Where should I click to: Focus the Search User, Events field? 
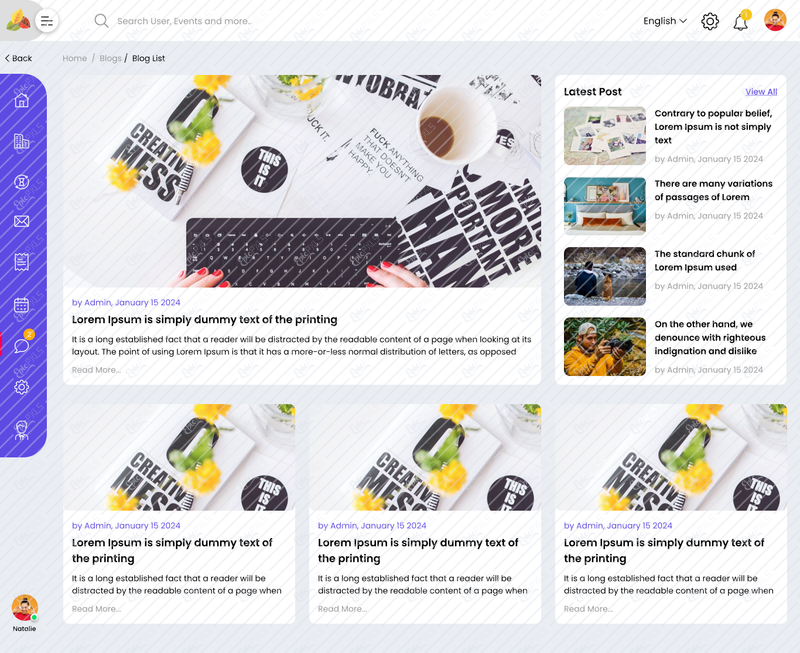(x=184, y=21)
